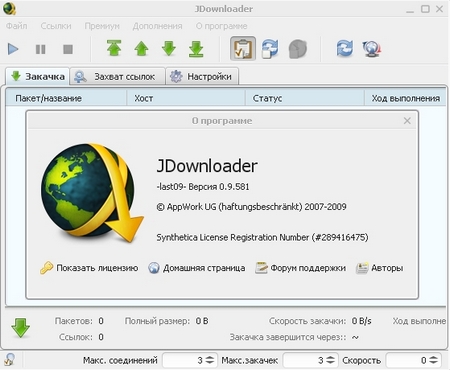Close the О программе dialog
Viewport: 450px width, 370px height.
click(407, 121)
